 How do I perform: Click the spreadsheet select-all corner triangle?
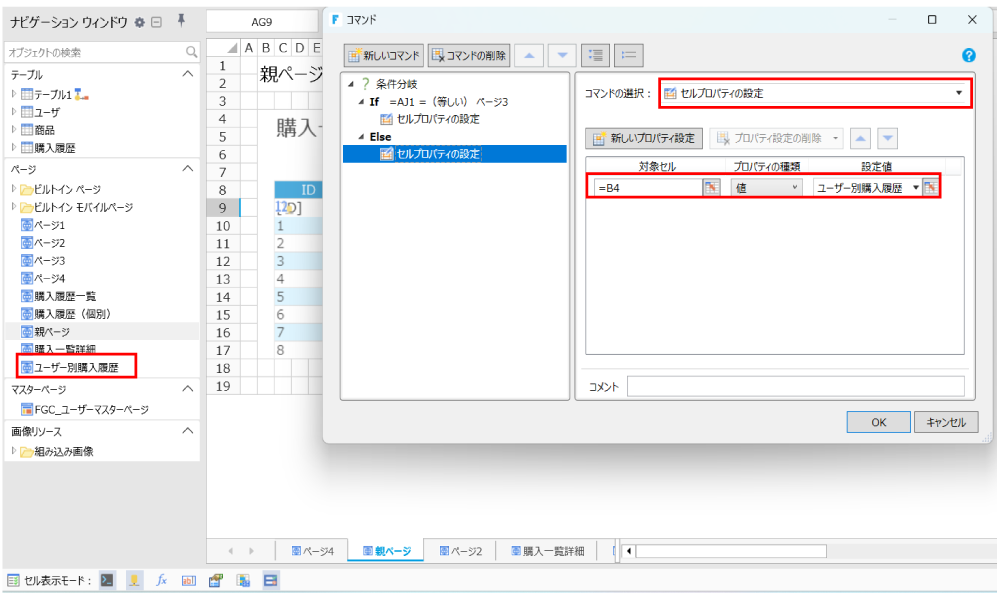[232, 48]
